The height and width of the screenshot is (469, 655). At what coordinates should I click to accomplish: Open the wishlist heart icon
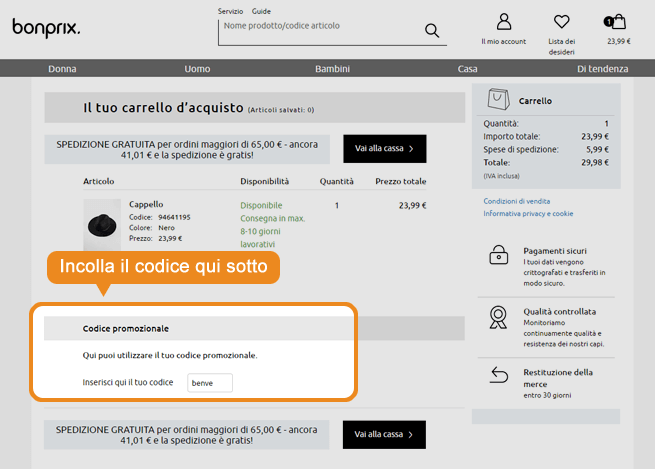[561, 22]
